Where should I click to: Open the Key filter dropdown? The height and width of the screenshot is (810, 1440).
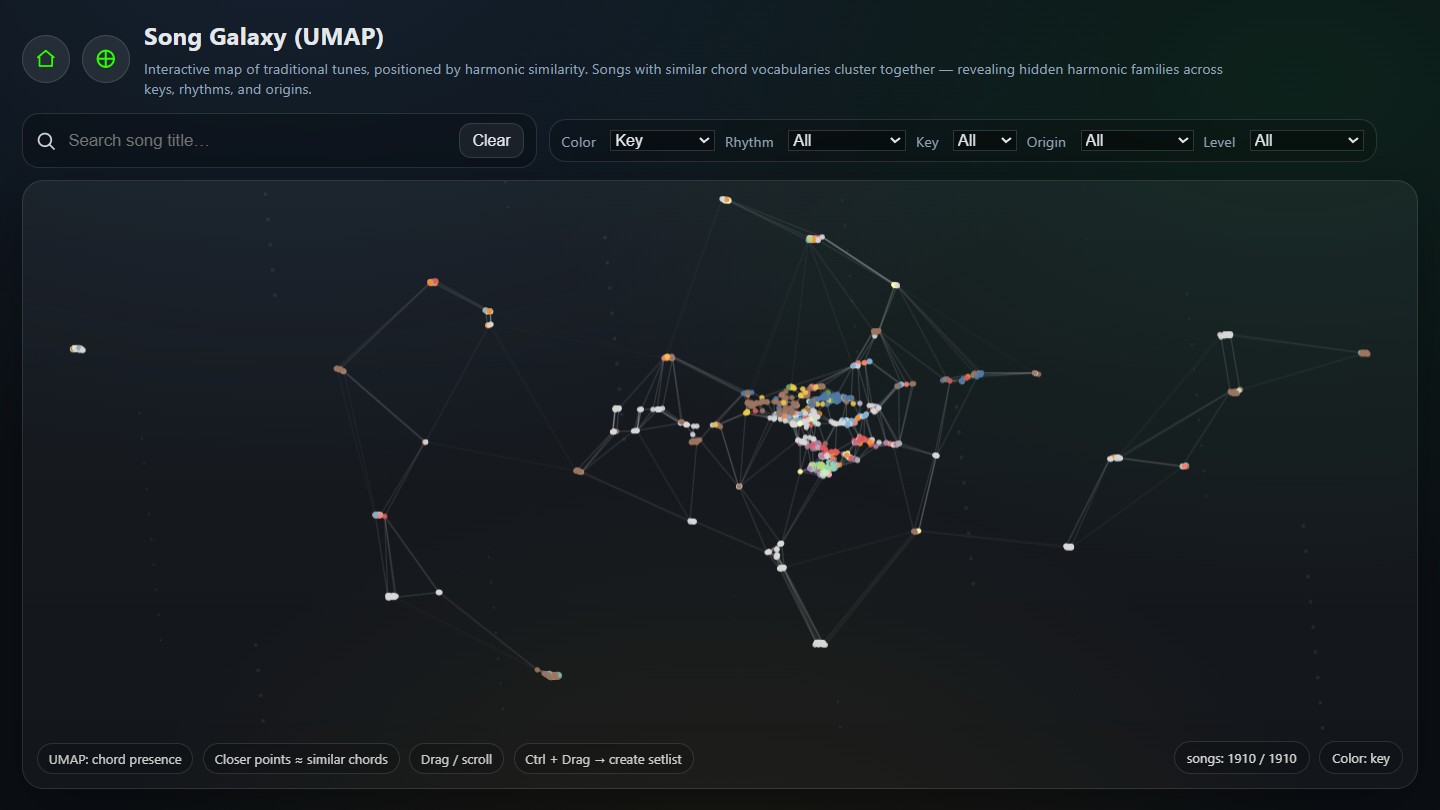[984, 140]
